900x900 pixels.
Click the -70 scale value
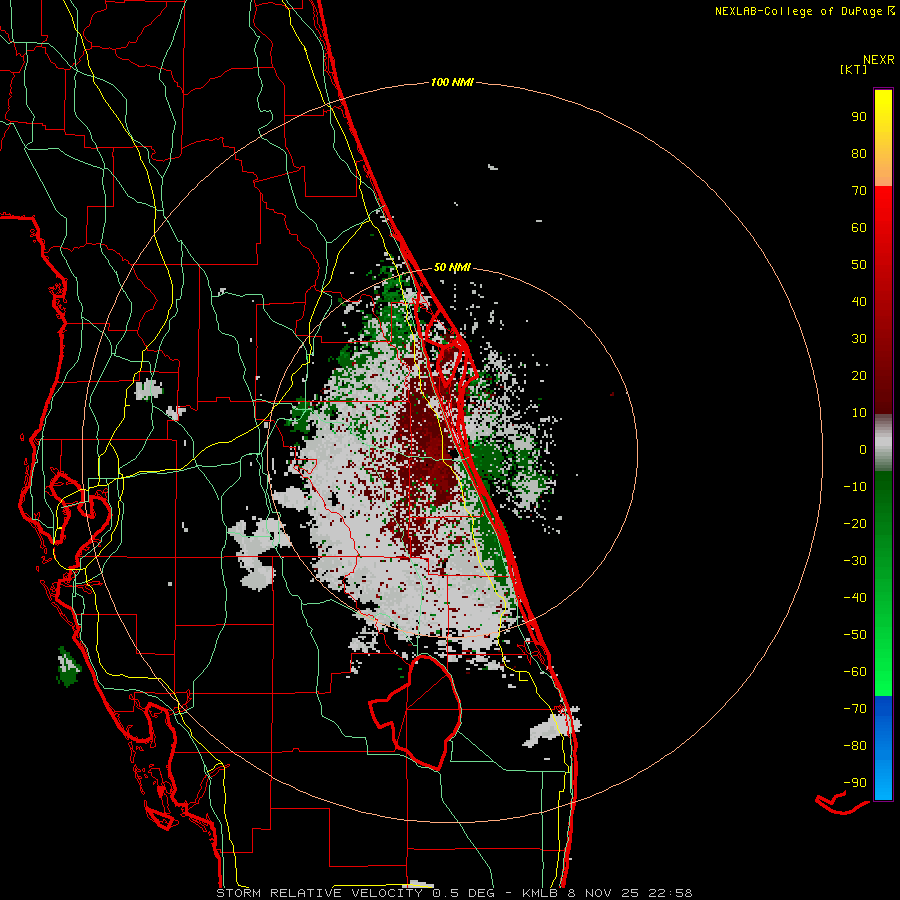(855, 709)
